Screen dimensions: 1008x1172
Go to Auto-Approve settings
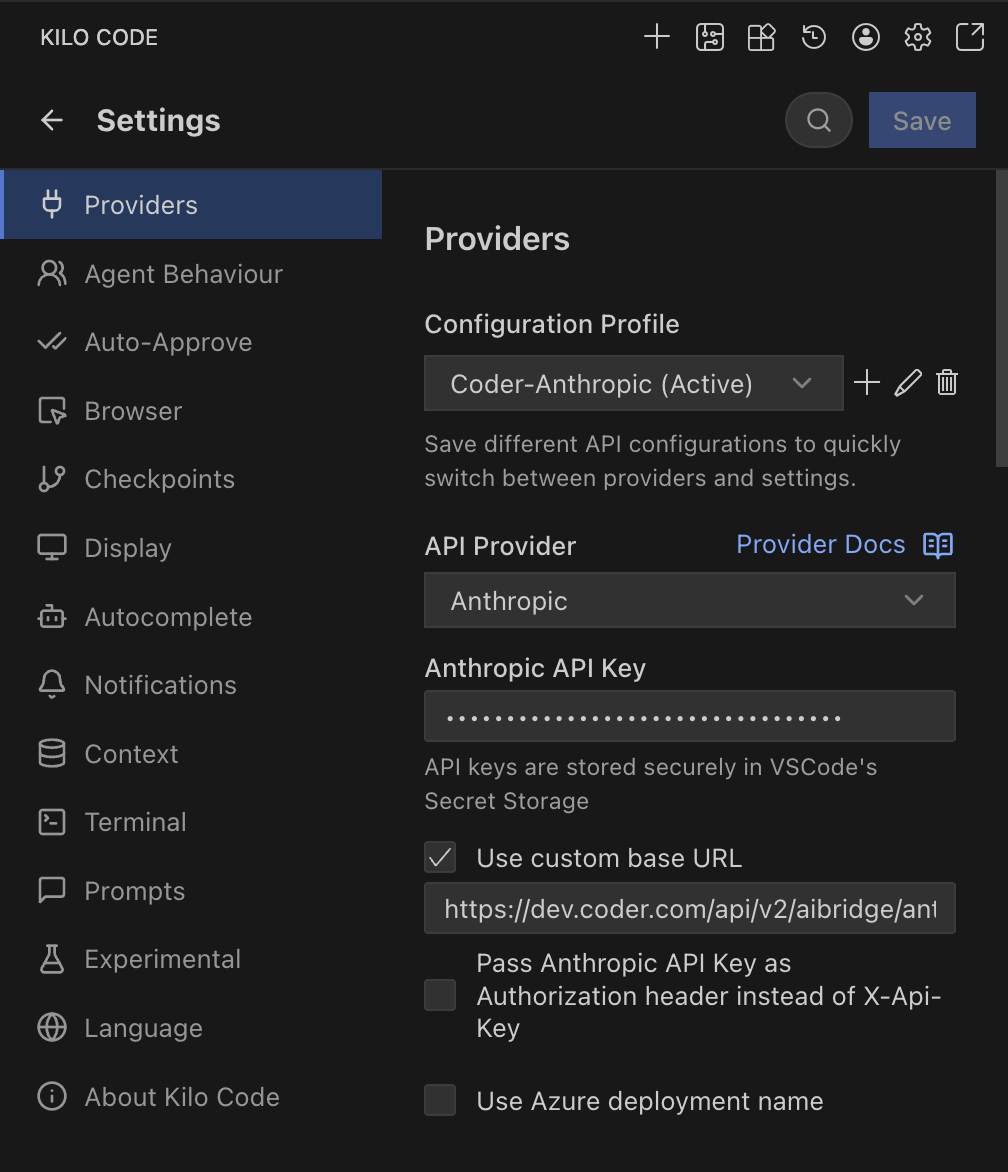[x=193, y=342]
